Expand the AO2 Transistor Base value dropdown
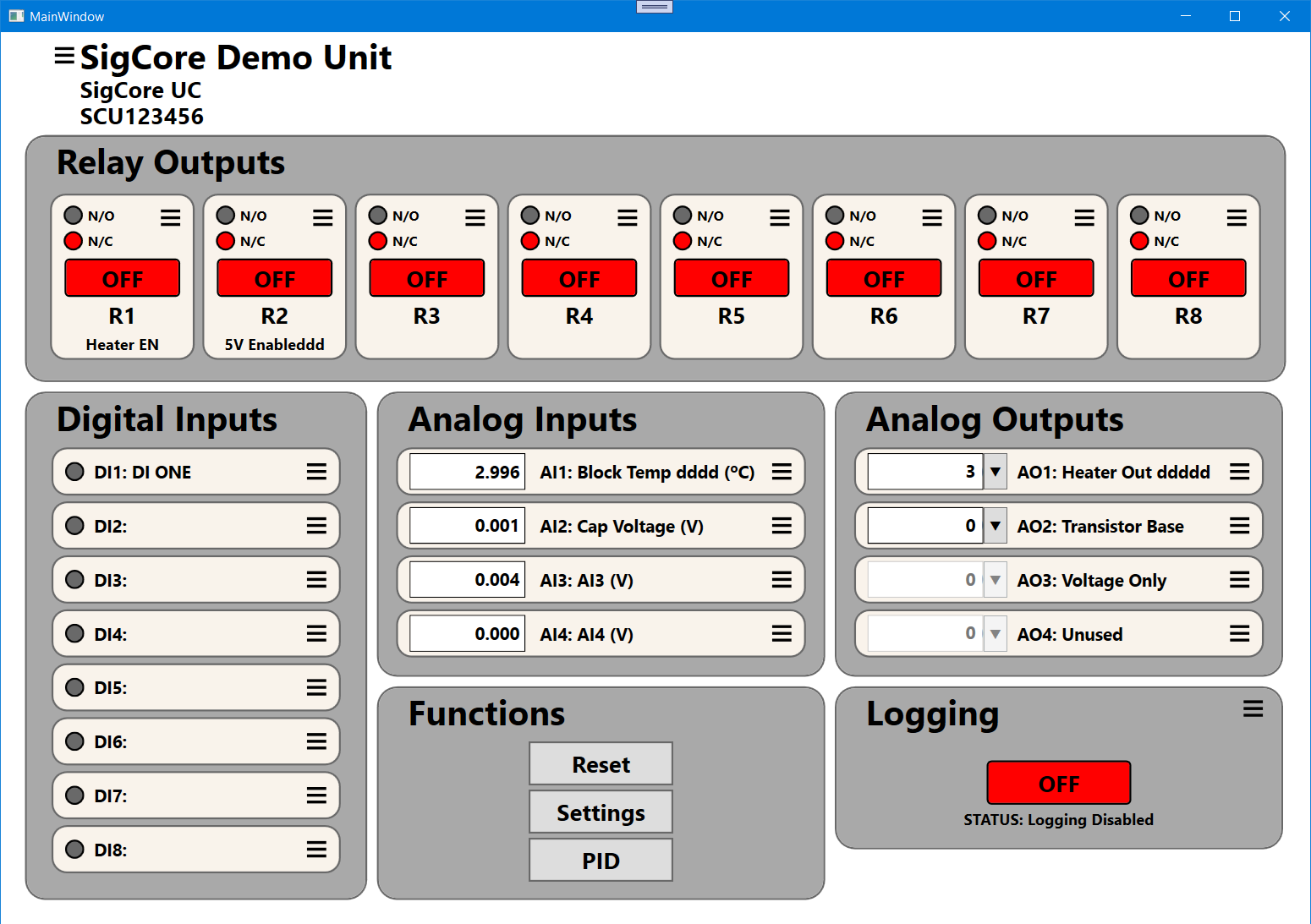Screen dimensions: 1311x924 [x=996, y=526]
